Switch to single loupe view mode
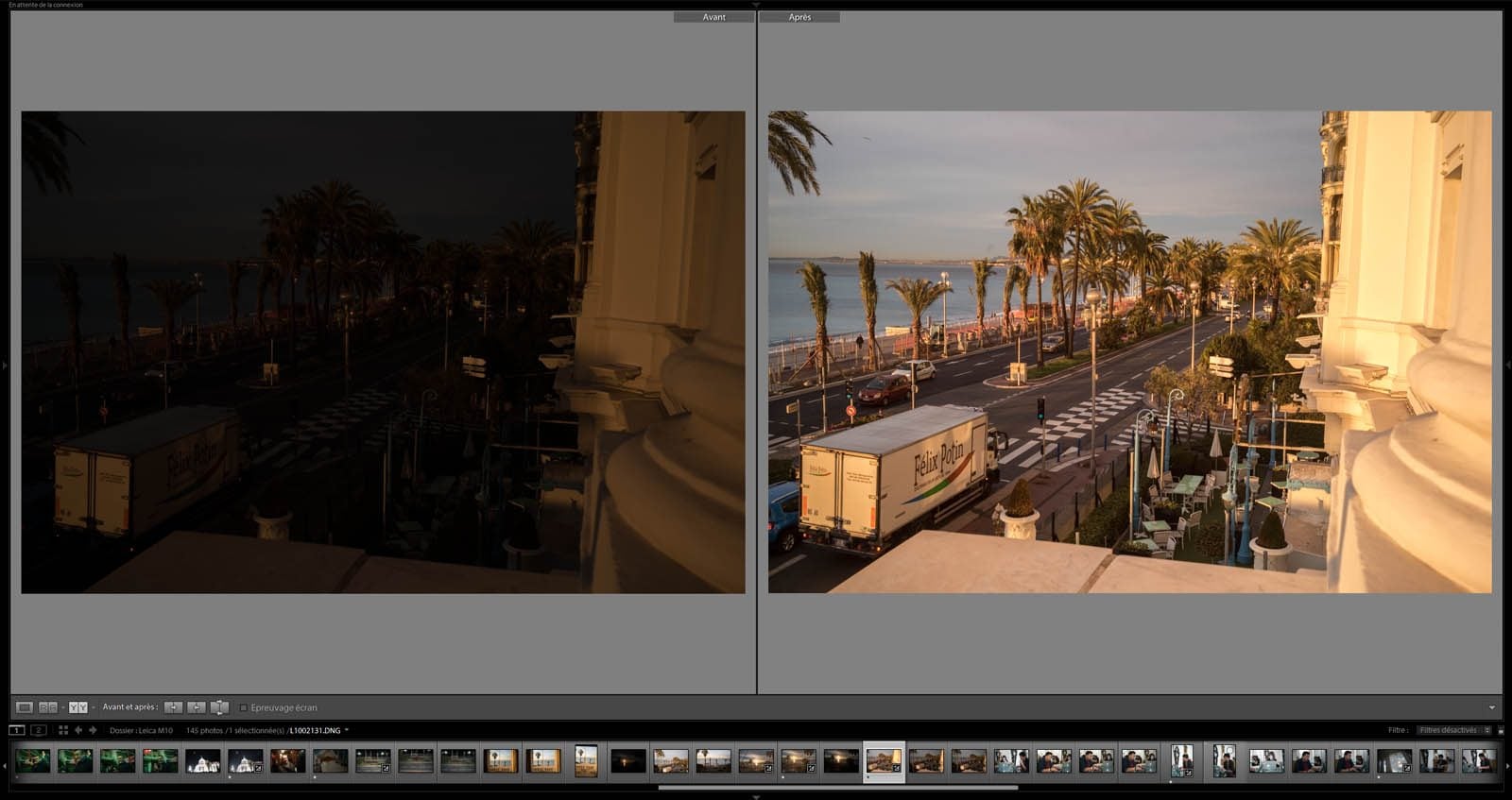1512x800 pixels. pos(25,707)
